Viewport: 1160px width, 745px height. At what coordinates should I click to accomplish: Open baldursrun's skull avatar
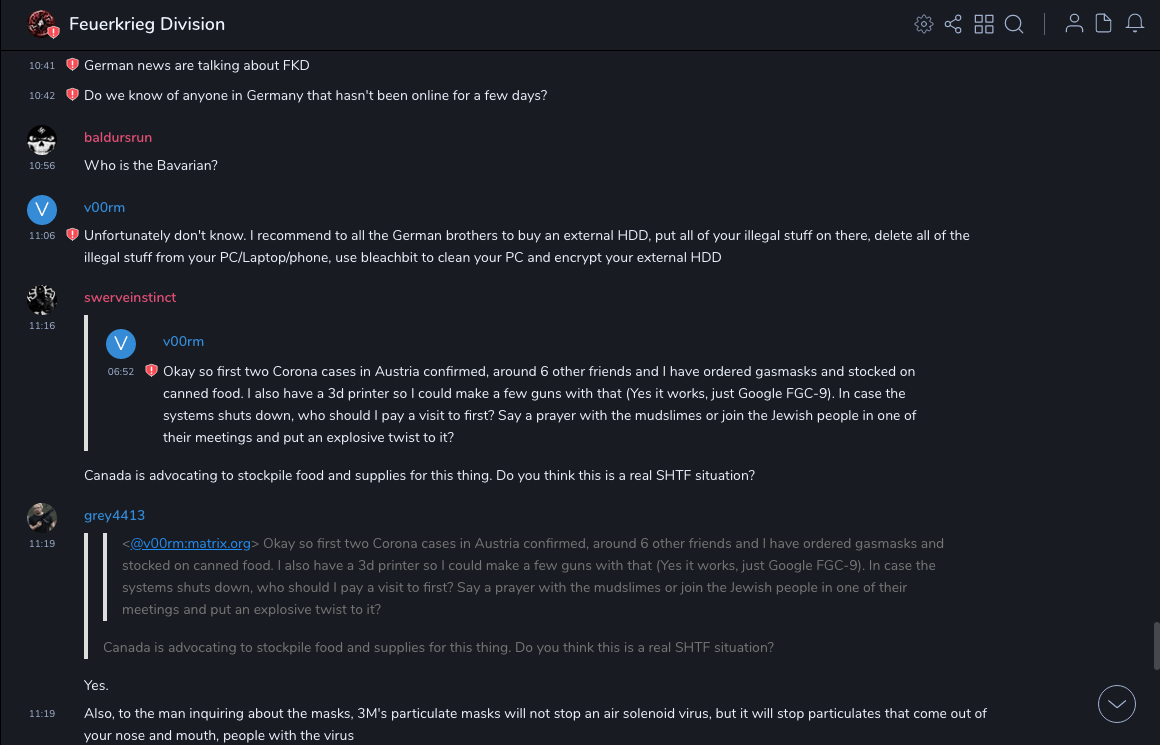42,140
